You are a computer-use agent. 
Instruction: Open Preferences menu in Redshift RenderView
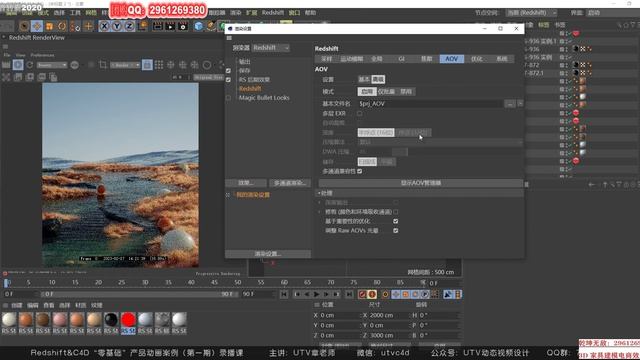(x=42, y=55)
